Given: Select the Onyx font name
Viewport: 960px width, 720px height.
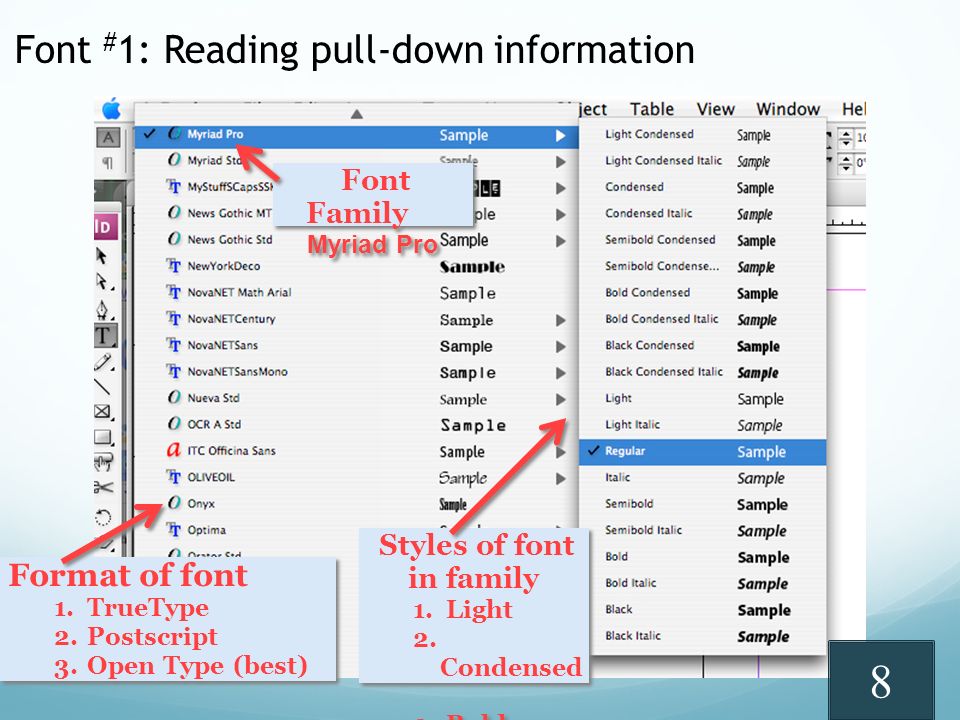Looking at the screenshot, I should 201,504.
